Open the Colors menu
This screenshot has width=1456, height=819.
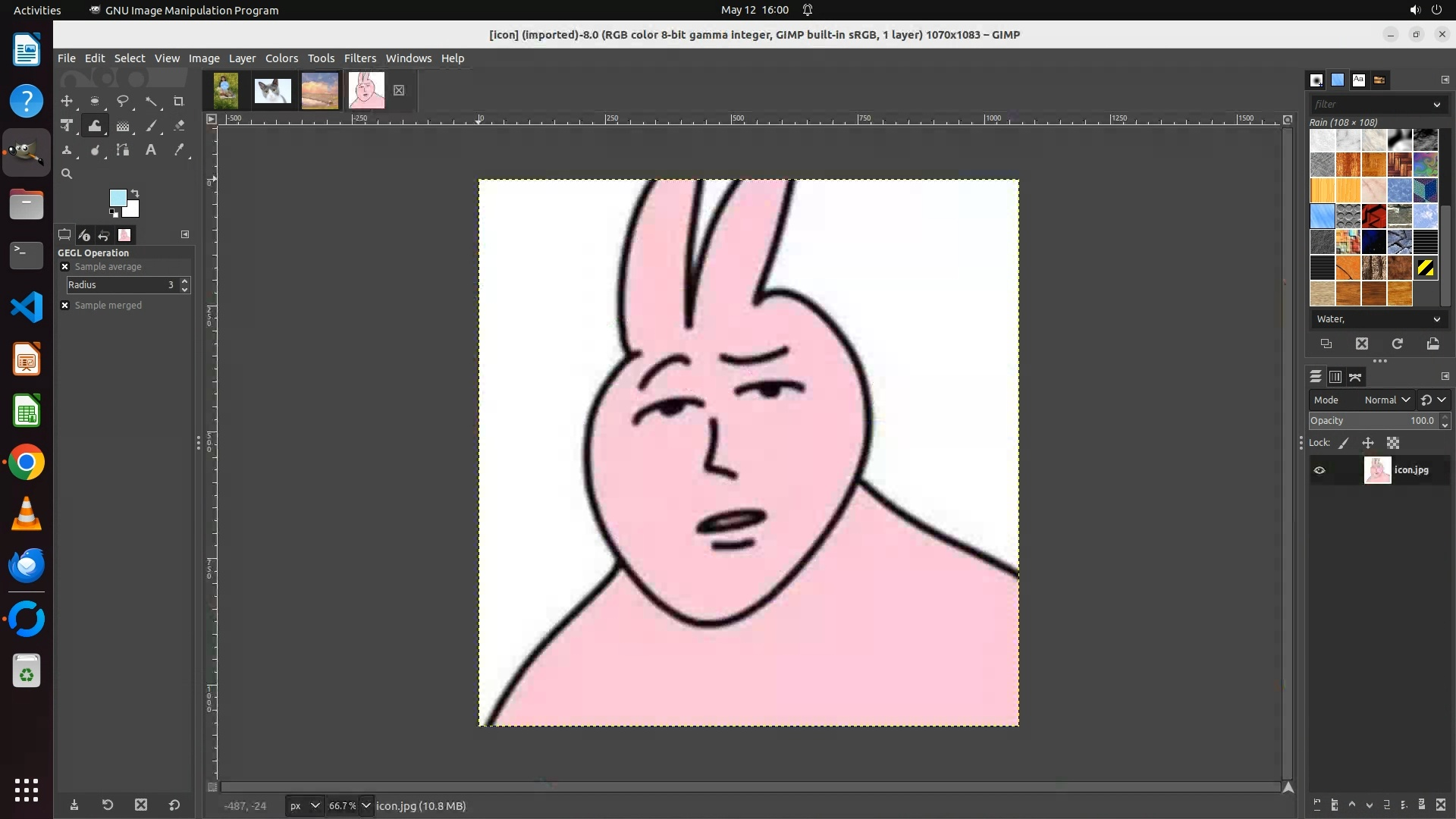point(281,58)
